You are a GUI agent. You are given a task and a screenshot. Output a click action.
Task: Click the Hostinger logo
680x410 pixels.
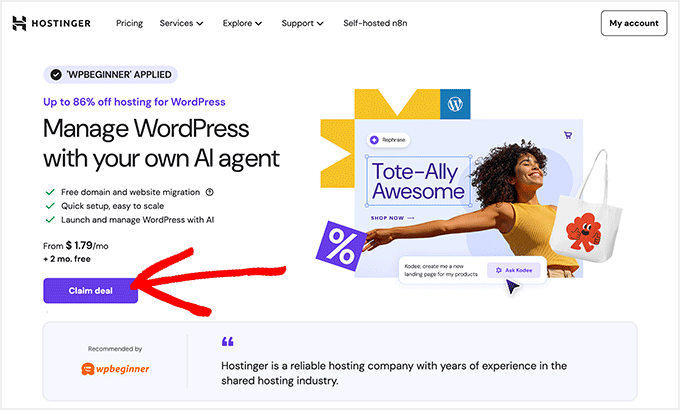click(52, 23)
